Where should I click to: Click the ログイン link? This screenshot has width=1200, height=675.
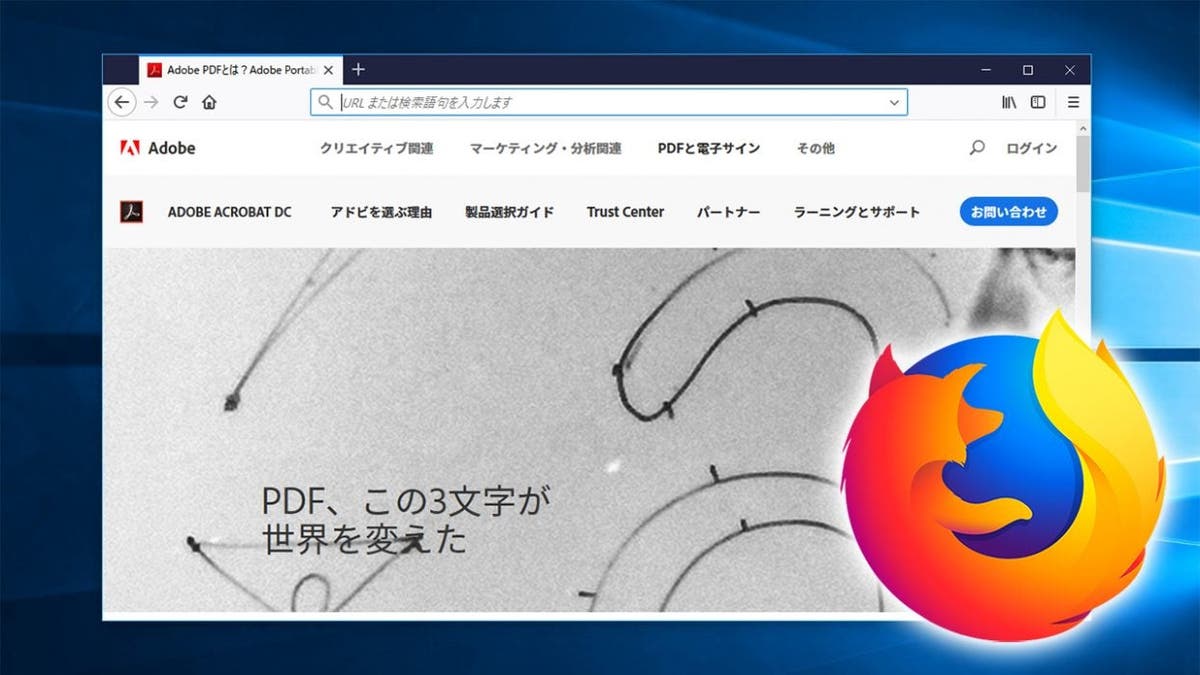[1031, 148]
